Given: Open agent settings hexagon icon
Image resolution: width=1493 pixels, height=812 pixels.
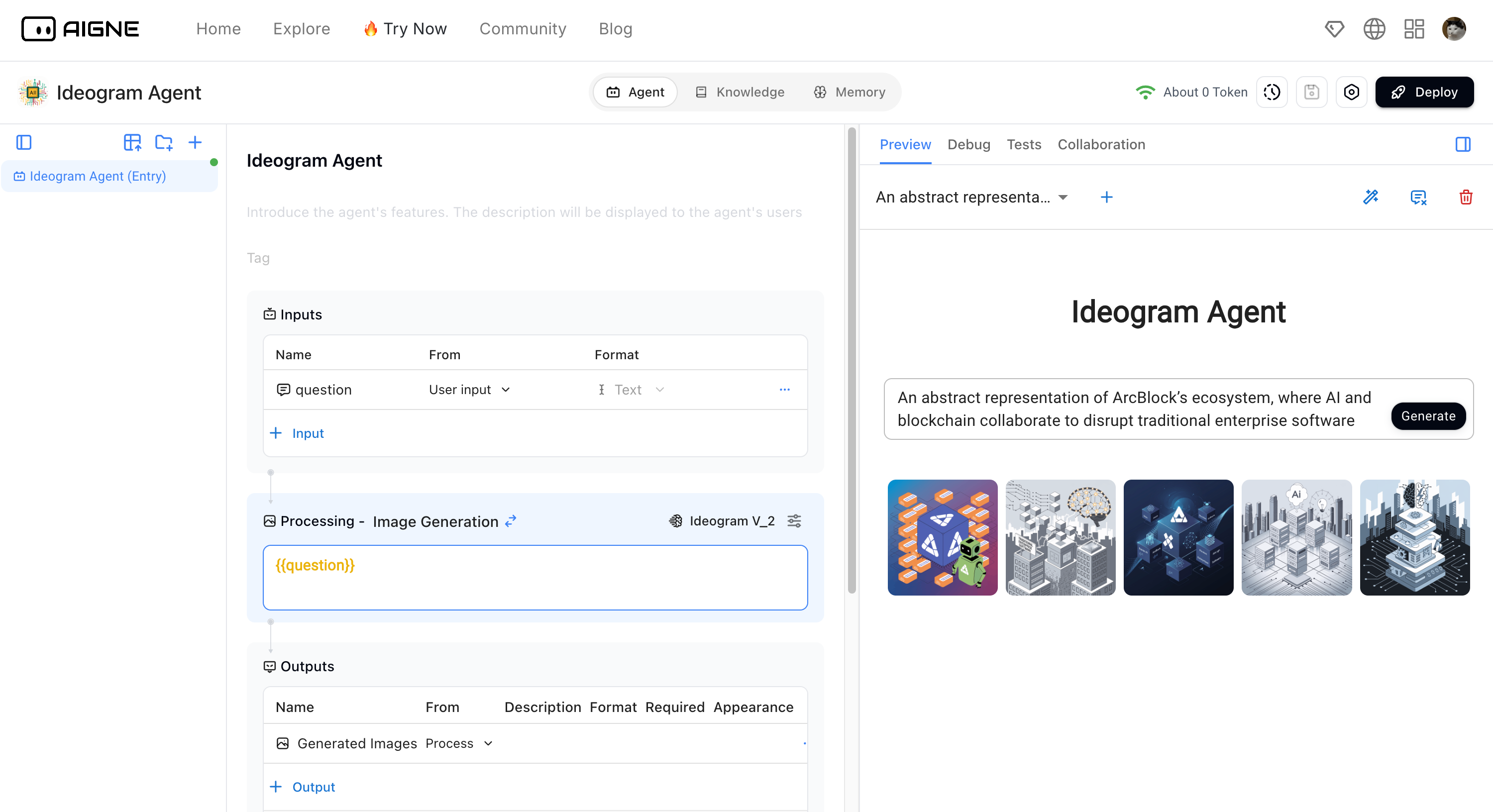Looking at the screenshot, I should coord(1351,92).
